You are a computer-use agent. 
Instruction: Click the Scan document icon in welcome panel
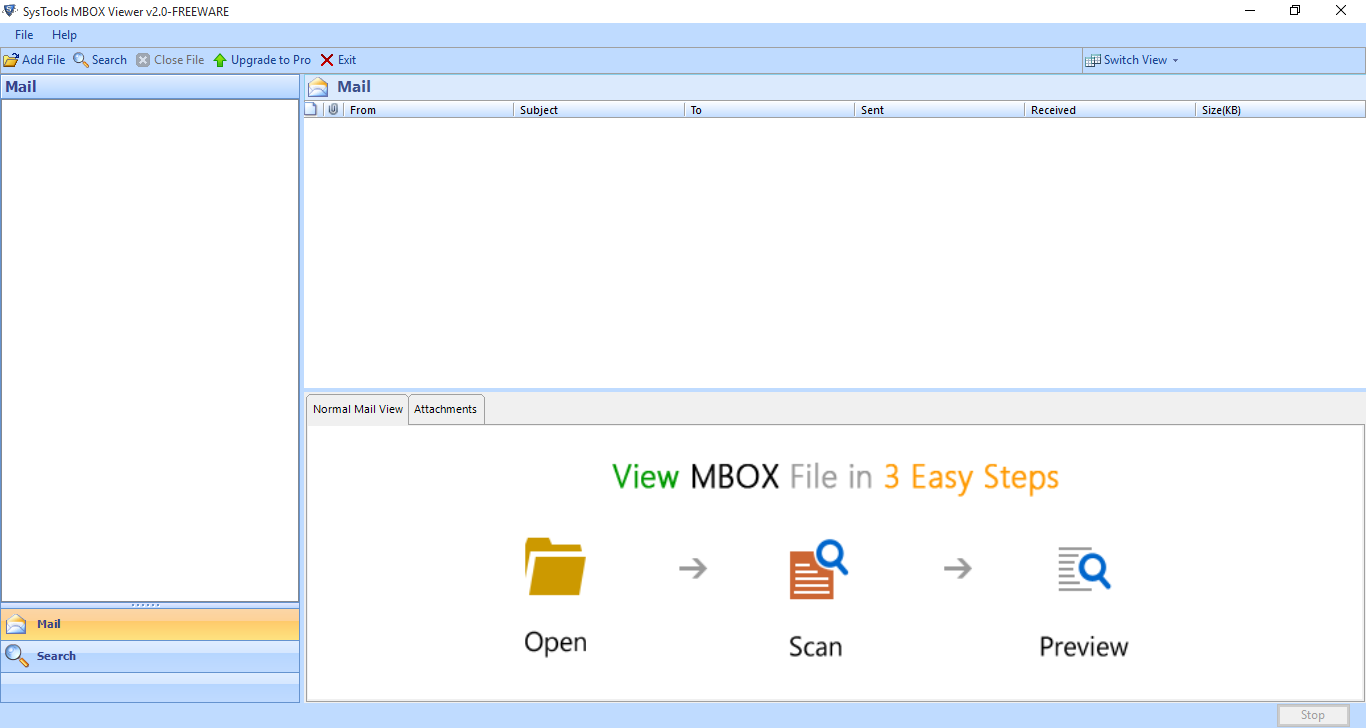pos(817,569)
